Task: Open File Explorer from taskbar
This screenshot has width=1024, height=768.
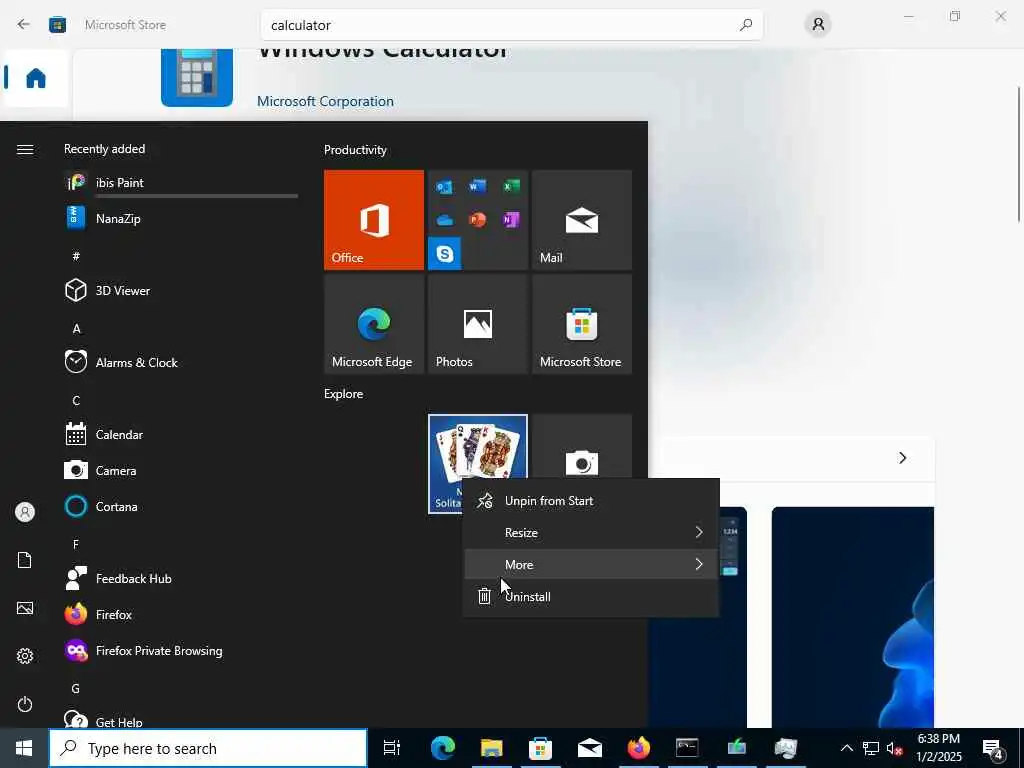Action: 491,748
